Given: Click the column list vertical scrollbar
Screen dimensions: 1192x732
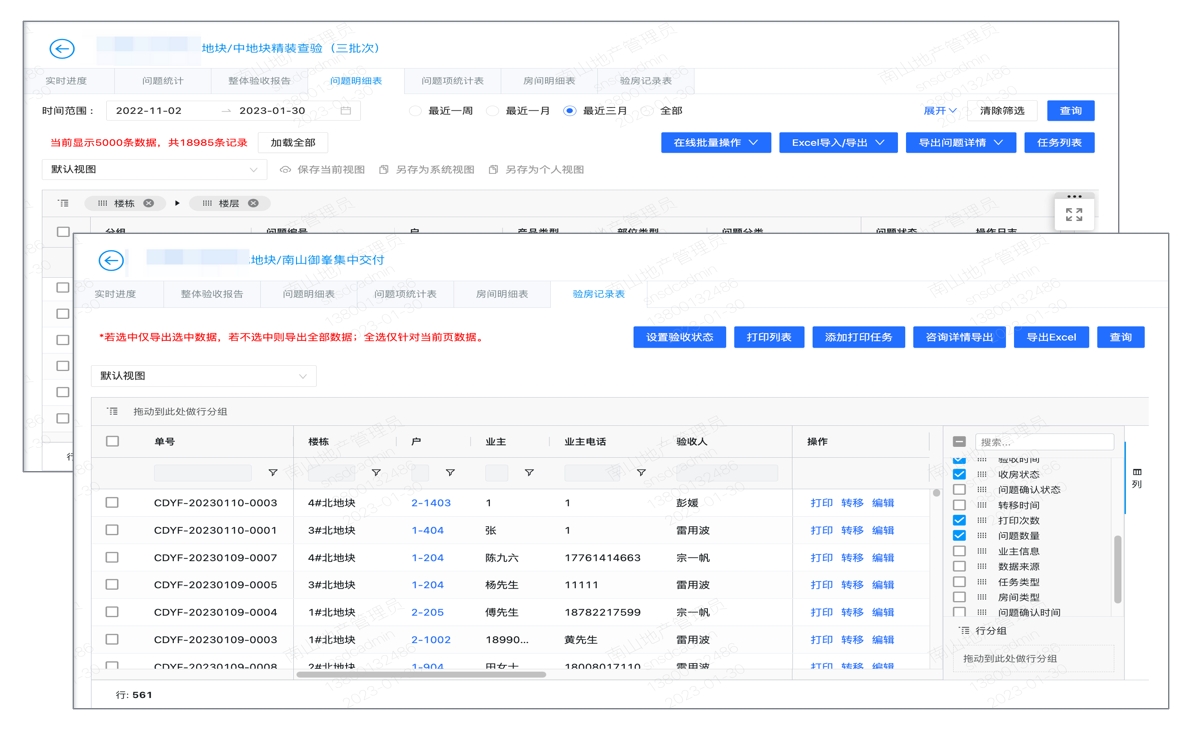Looking at the screenshot, I should 1118,569.
